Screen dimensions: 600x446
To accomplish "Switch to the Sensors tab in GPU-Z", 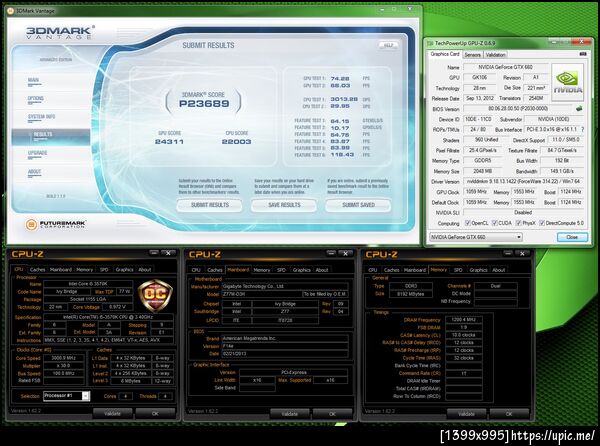I will tap(472, 55).
